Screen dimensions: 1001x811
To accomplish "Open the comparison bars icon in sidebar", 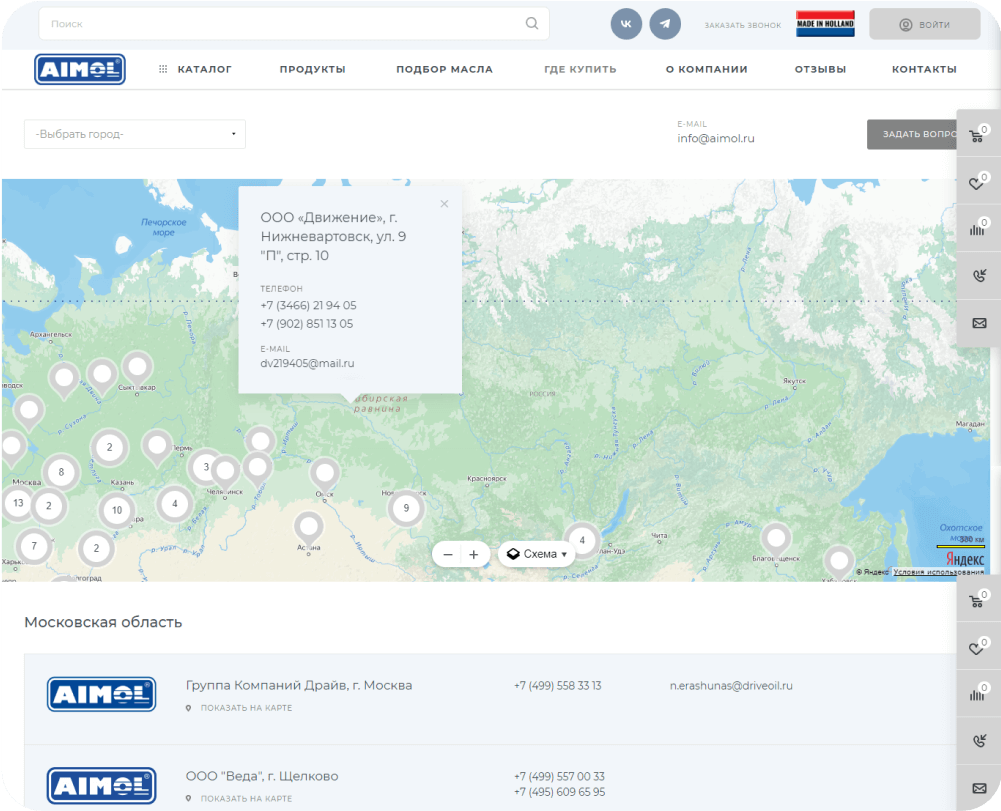I will [978, 229].
